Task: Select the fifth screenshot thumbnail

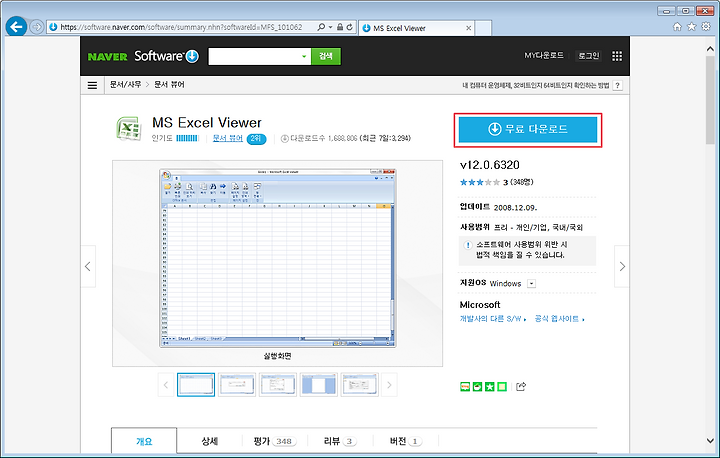Action: tap(360, 384)
